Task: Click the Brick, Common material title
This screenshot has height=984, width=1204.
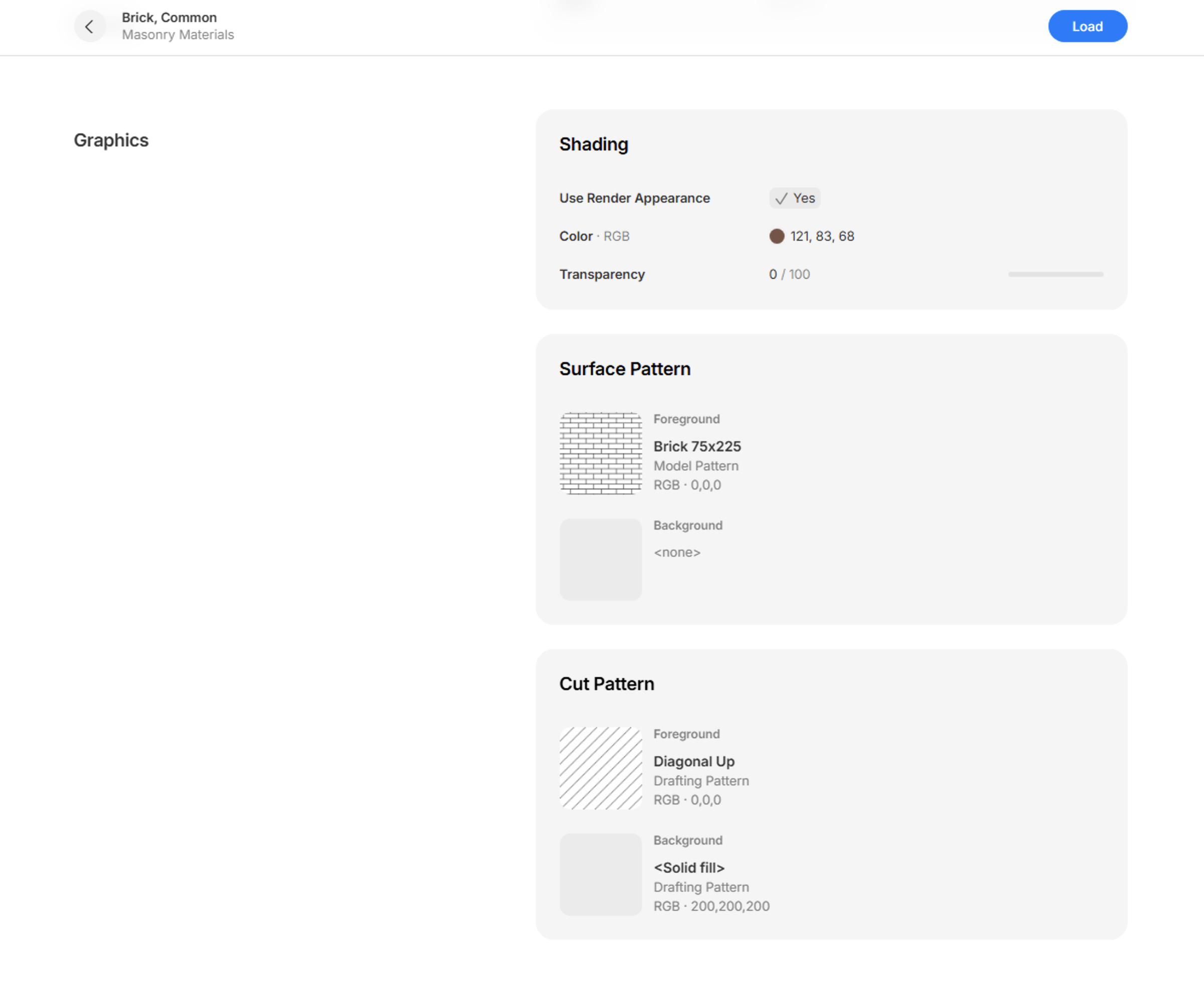Action: [x=169, y=18]
